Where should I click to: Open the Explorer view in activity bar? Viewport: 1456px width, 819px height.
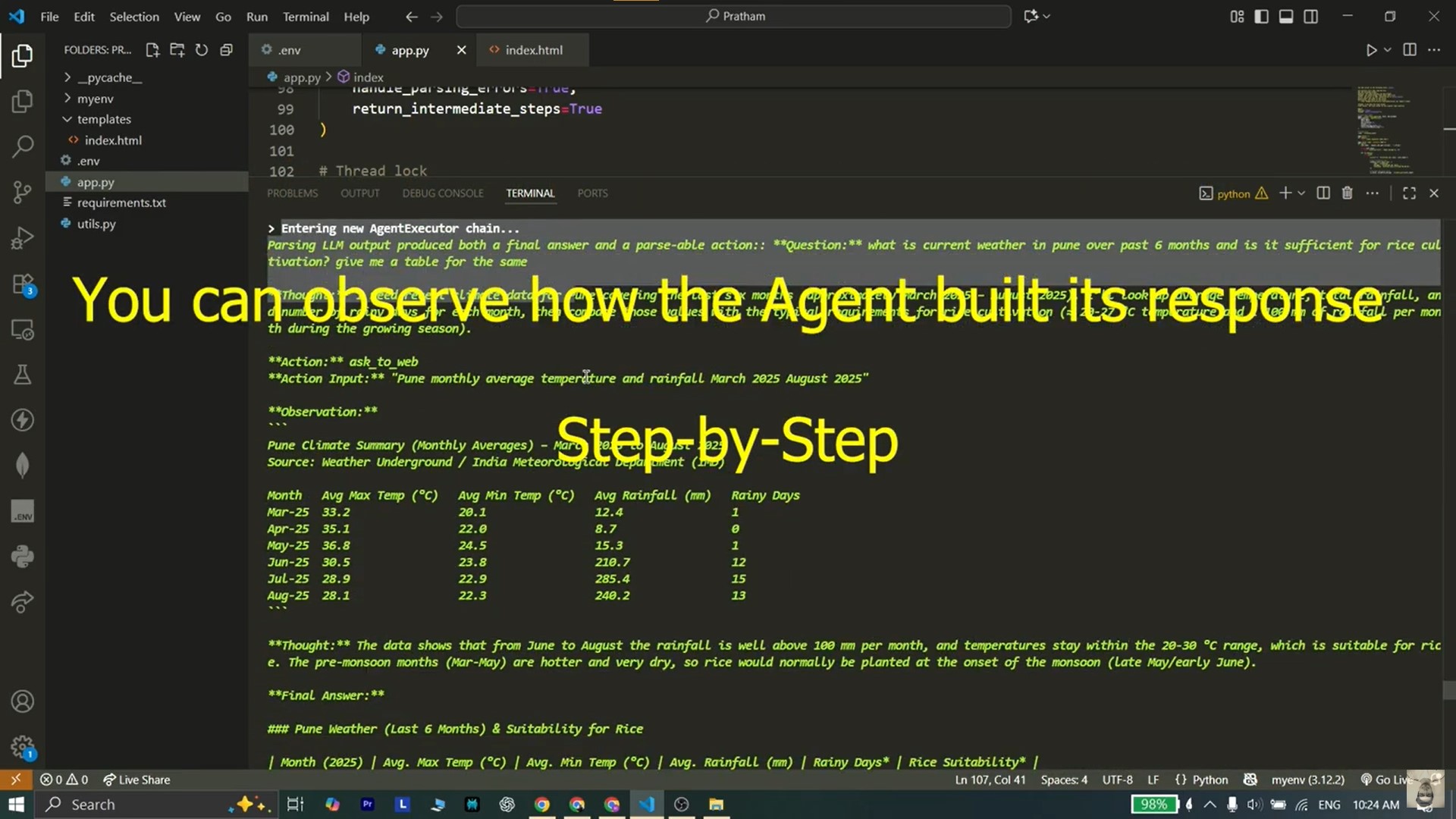click(x=23, y=55)
